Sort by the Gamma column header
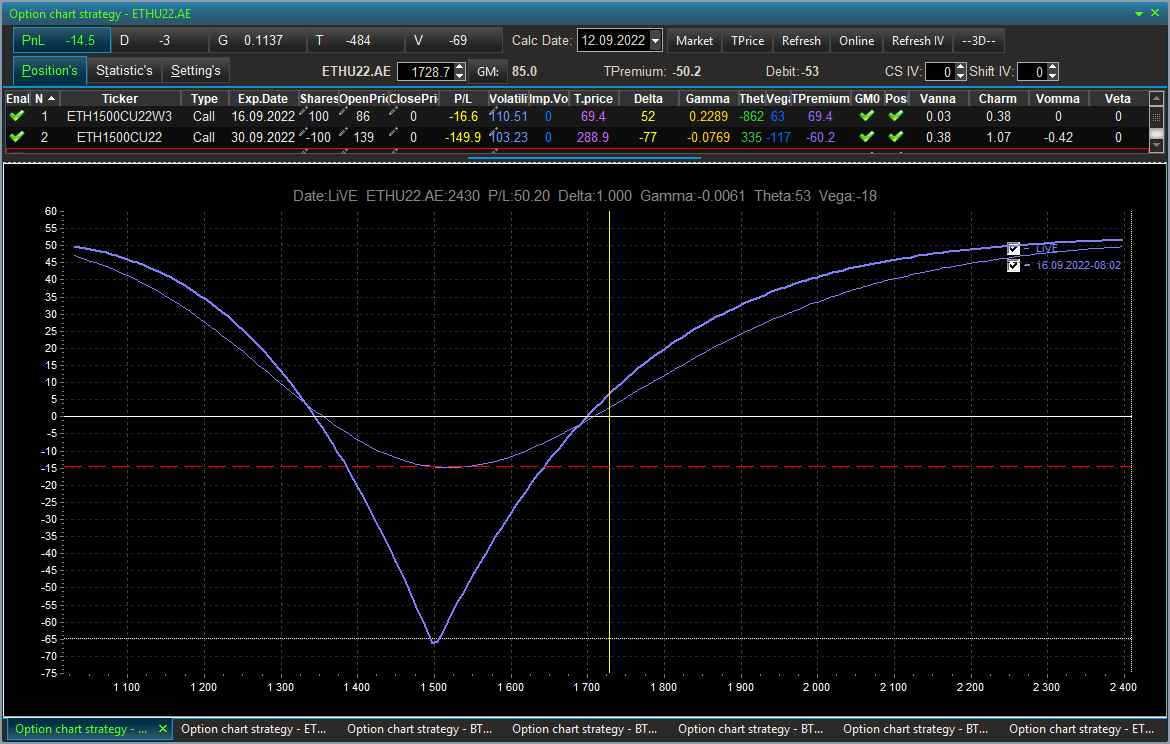 (707, 99)
